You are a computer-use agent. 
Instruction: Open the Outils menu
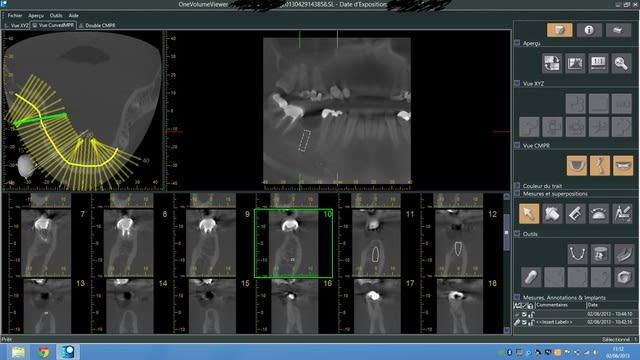coord(56,16)
